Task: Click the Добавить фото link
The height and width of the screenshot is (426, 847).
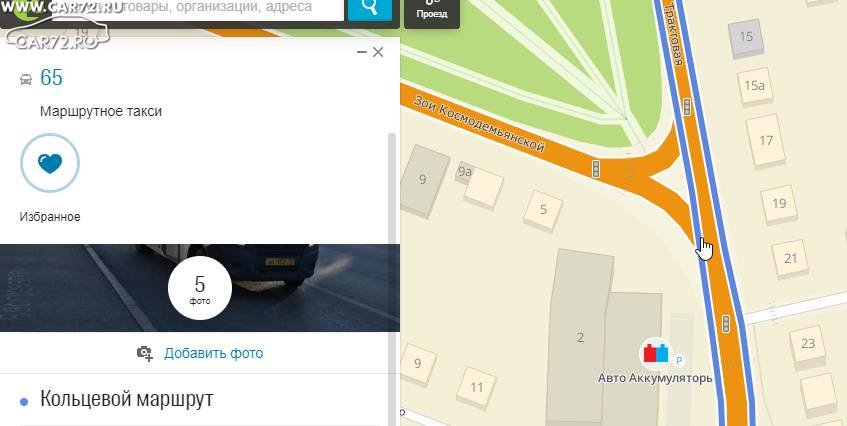Action: point(213,353)
